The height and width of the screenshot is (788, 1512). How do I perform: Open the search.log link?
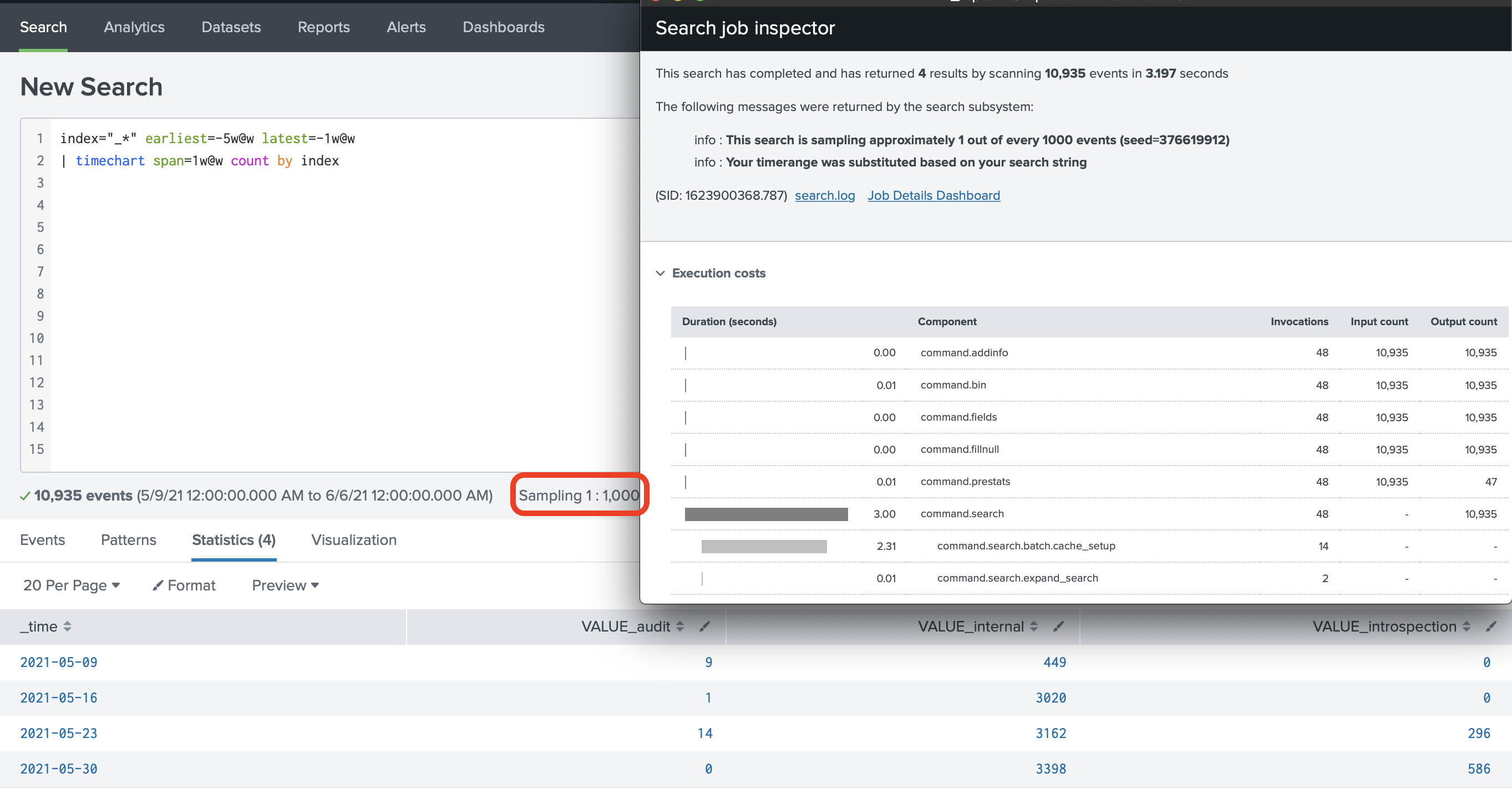[x=825, y=195]
